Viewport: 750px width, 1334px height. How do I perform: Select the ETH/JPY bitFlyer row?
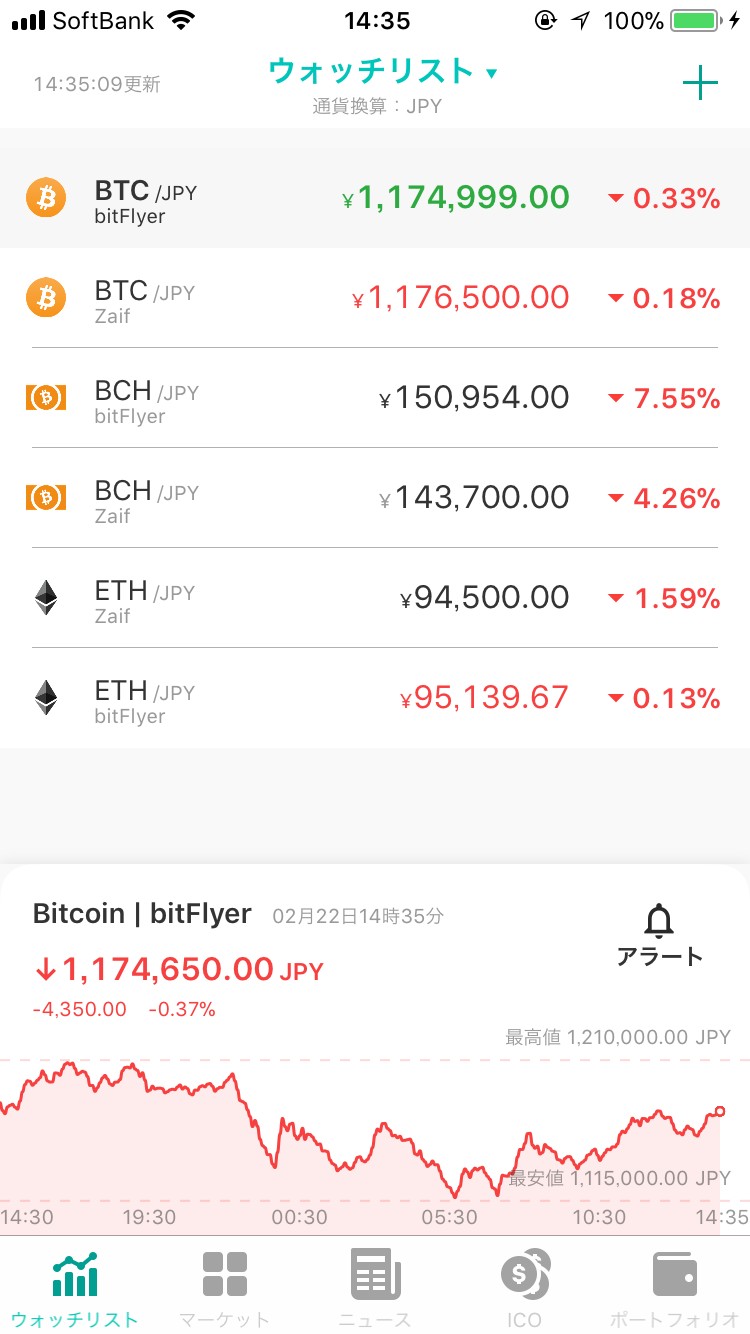[375, 698]
